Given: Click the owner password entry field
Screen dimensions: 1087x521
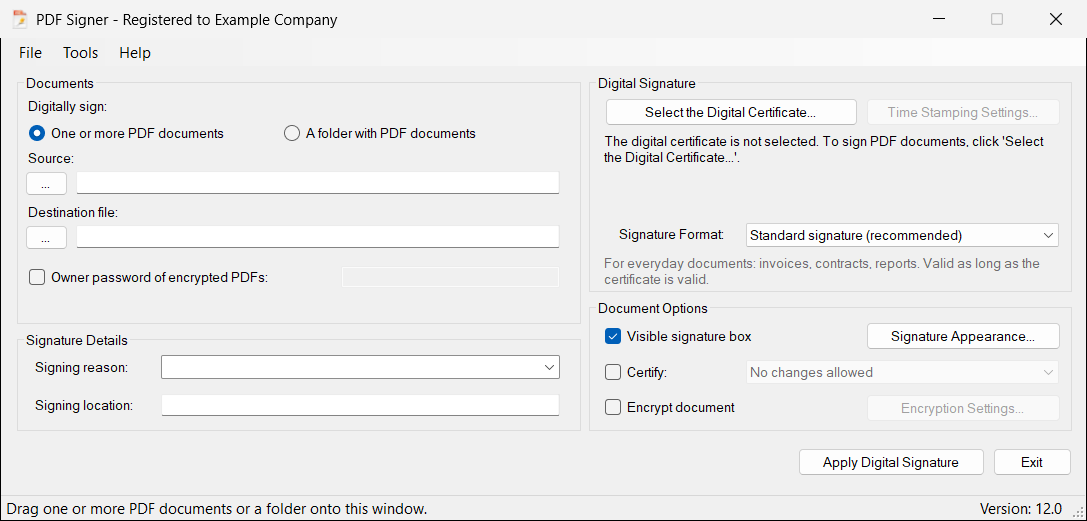Looking at the screenshot, I should (451, 277).
